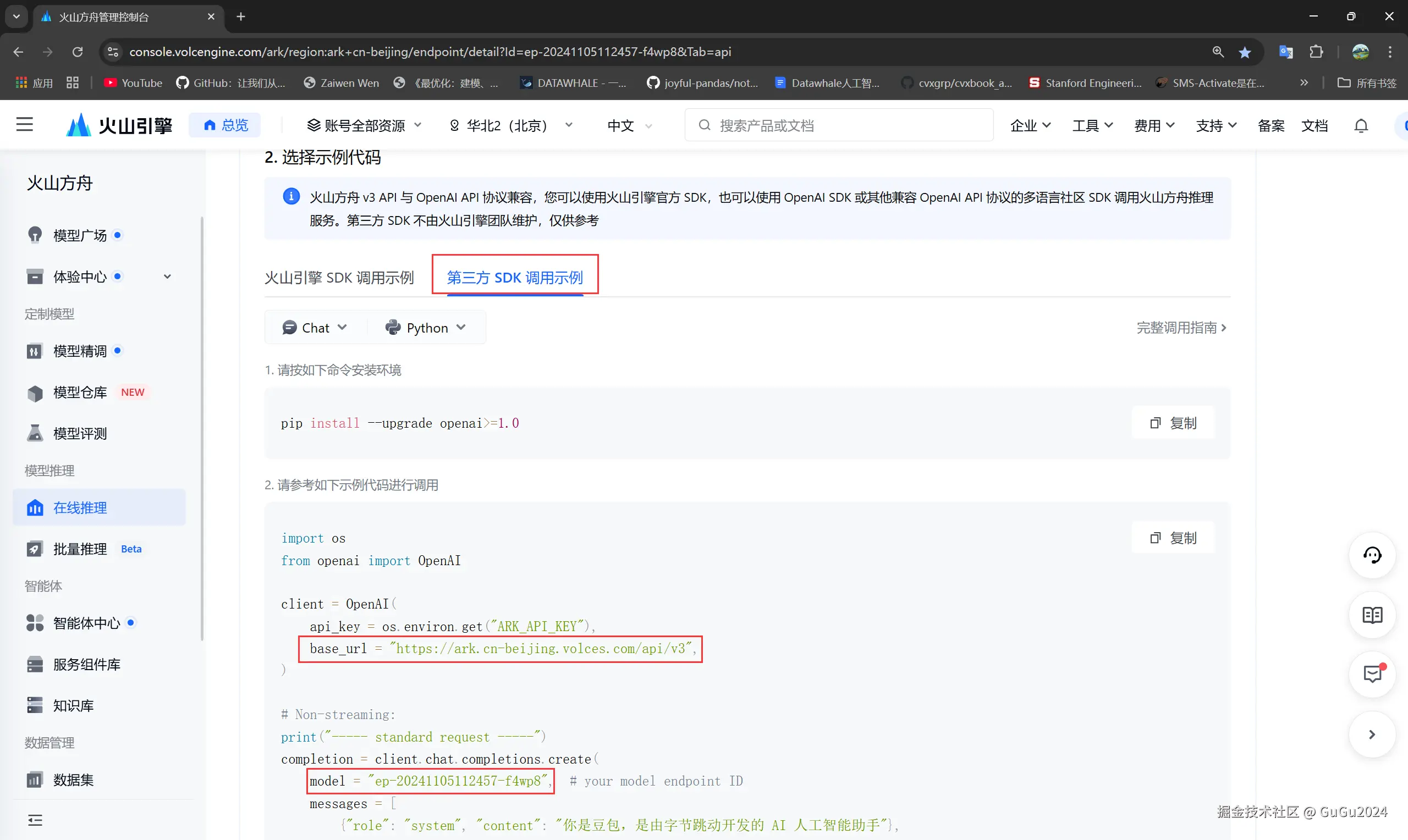Select 在线推理 in the left sidebar
The image size is (1408, 840).
tap(81, 508)
